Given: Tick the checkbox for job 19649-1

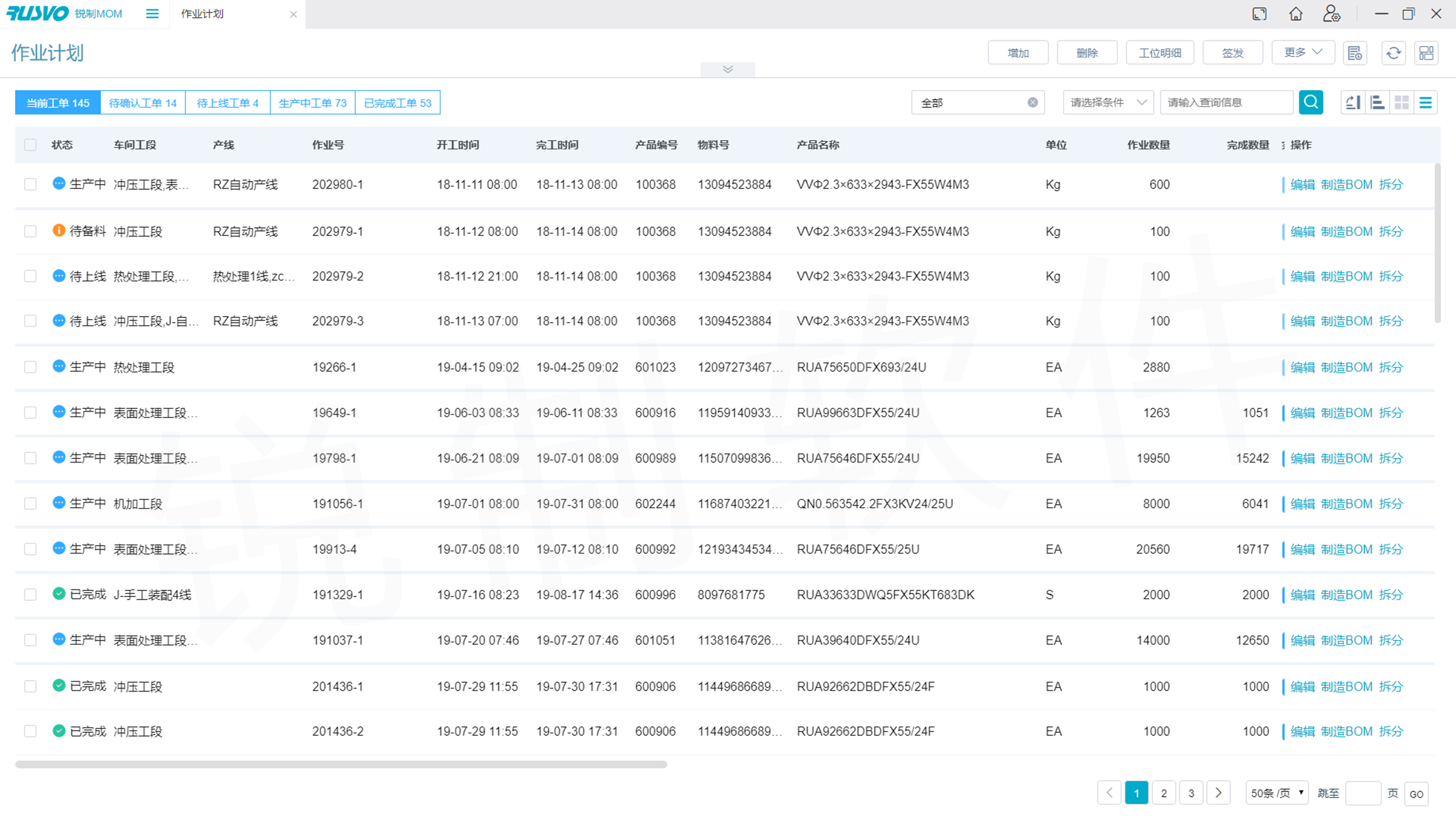Looking at the screenshot, I should 31,413.
